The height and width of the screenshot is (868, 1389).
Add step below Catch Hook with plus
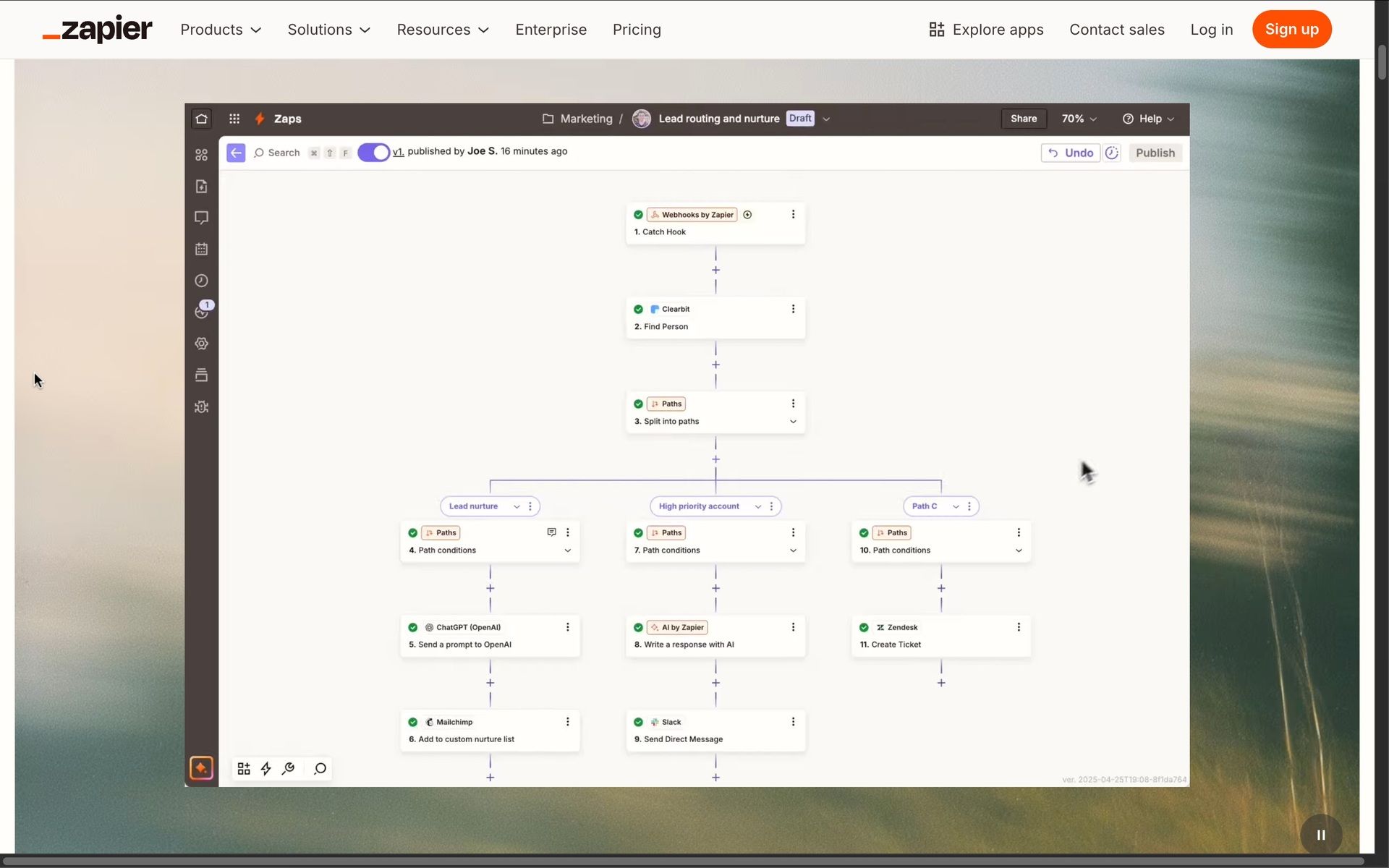pos(715,271)
